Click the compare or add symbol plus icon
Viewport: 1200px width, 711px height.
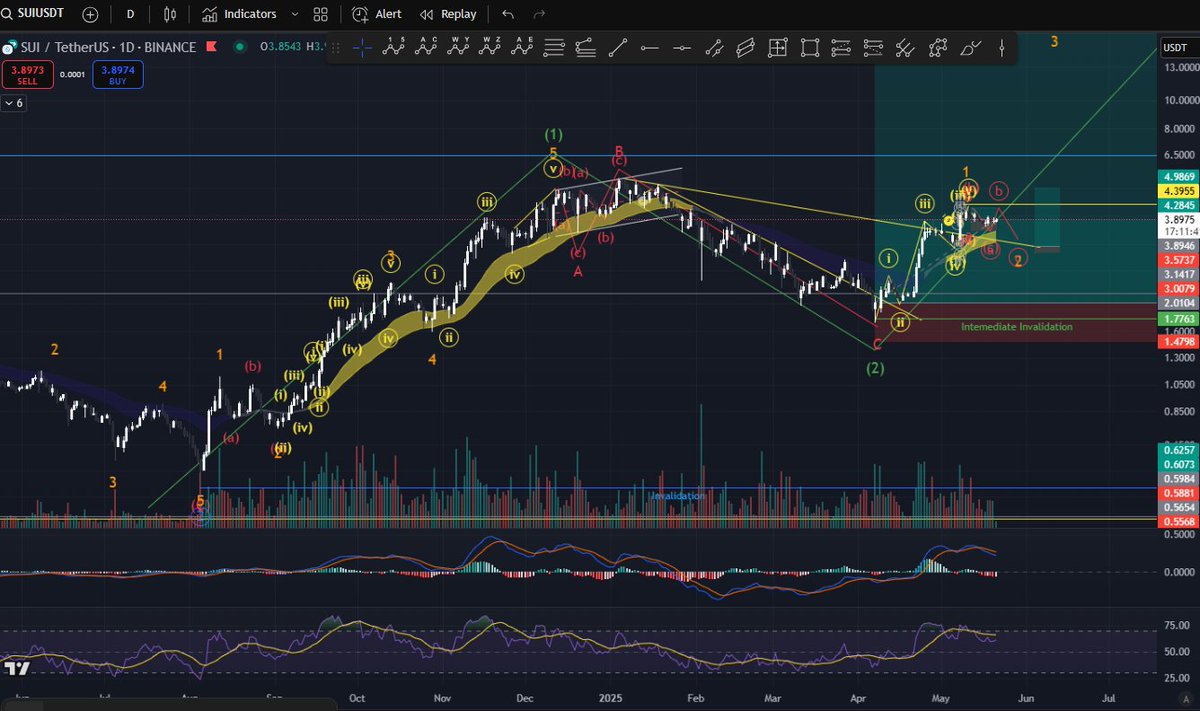click(90, 14)
